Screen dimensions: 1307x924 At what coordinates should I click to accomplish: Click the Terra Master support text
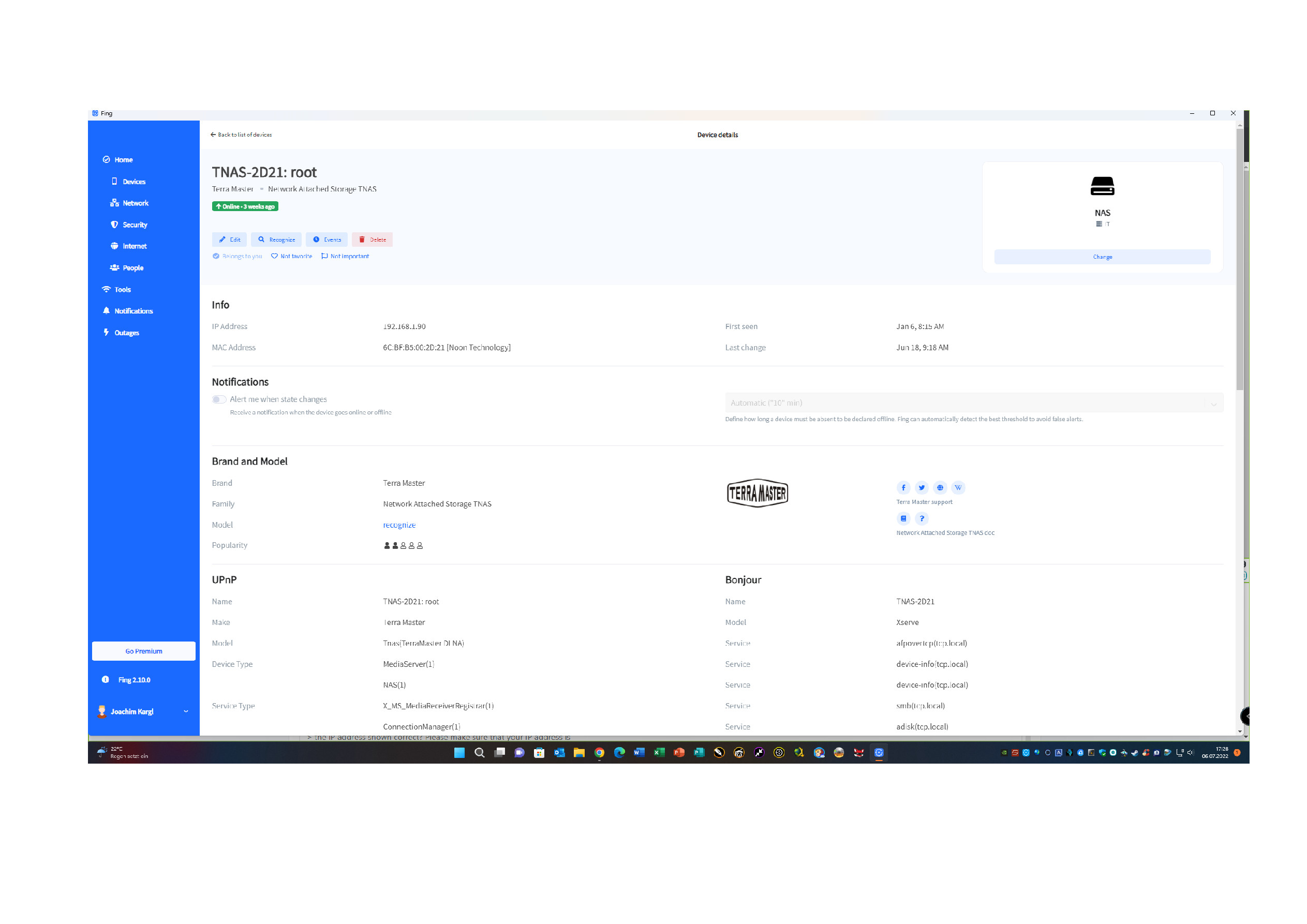pyautogui.click(x=925, y=502)
